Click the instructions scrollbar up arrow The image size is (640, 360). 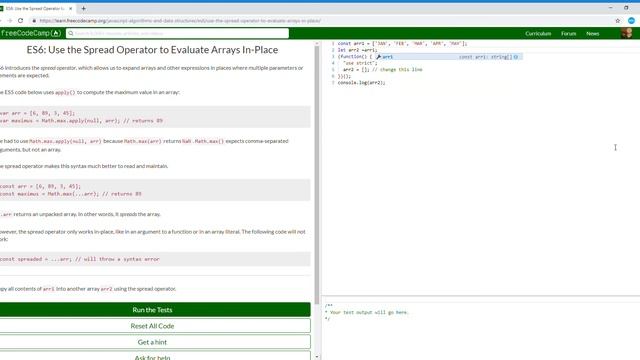(x=317, y=43)
